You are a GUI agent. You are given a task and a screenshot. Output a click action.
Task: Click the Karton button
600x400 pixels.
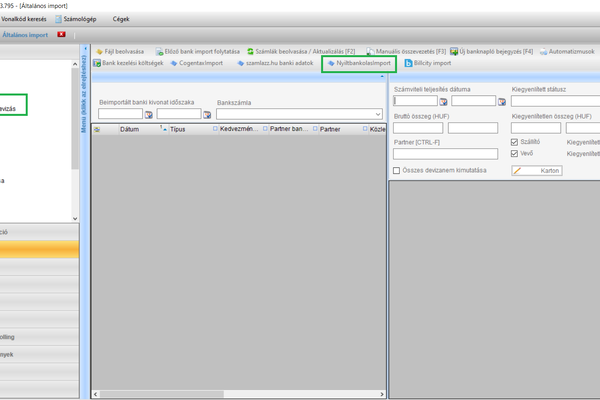[536, 171]
